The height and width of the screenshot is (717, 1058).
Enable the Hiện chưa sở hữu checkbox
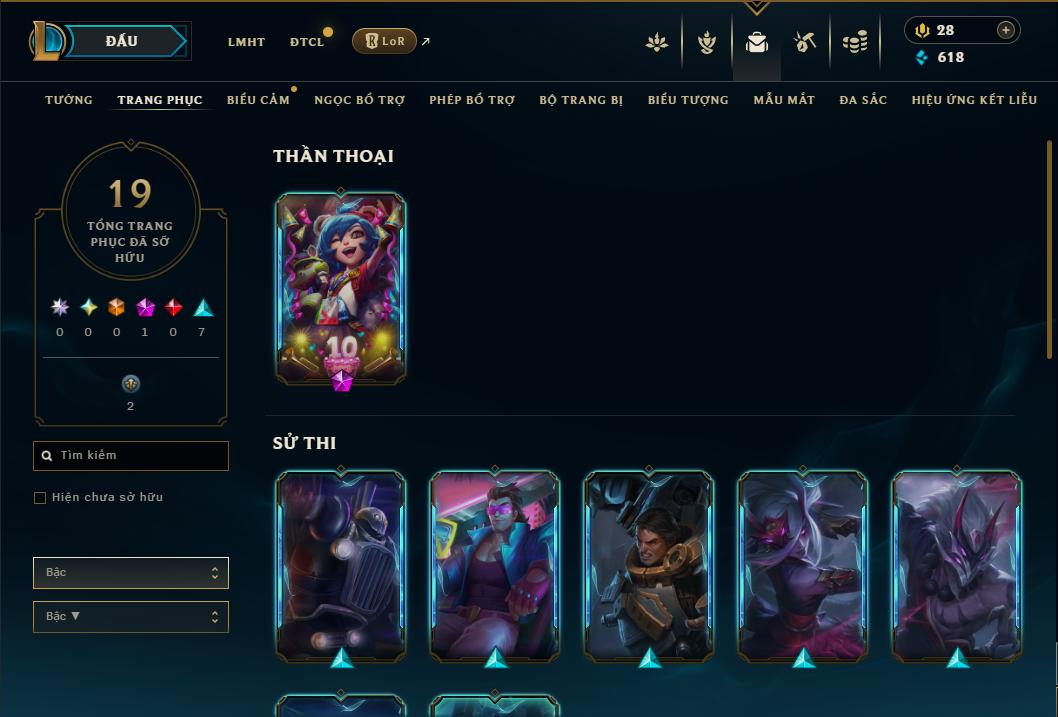40,498
